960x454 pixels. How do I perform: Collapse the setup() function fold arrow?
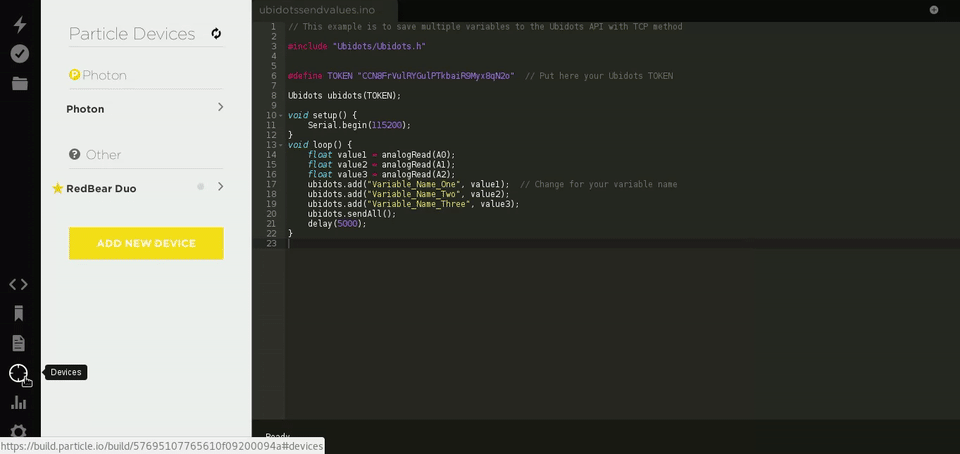pos(280,116)
